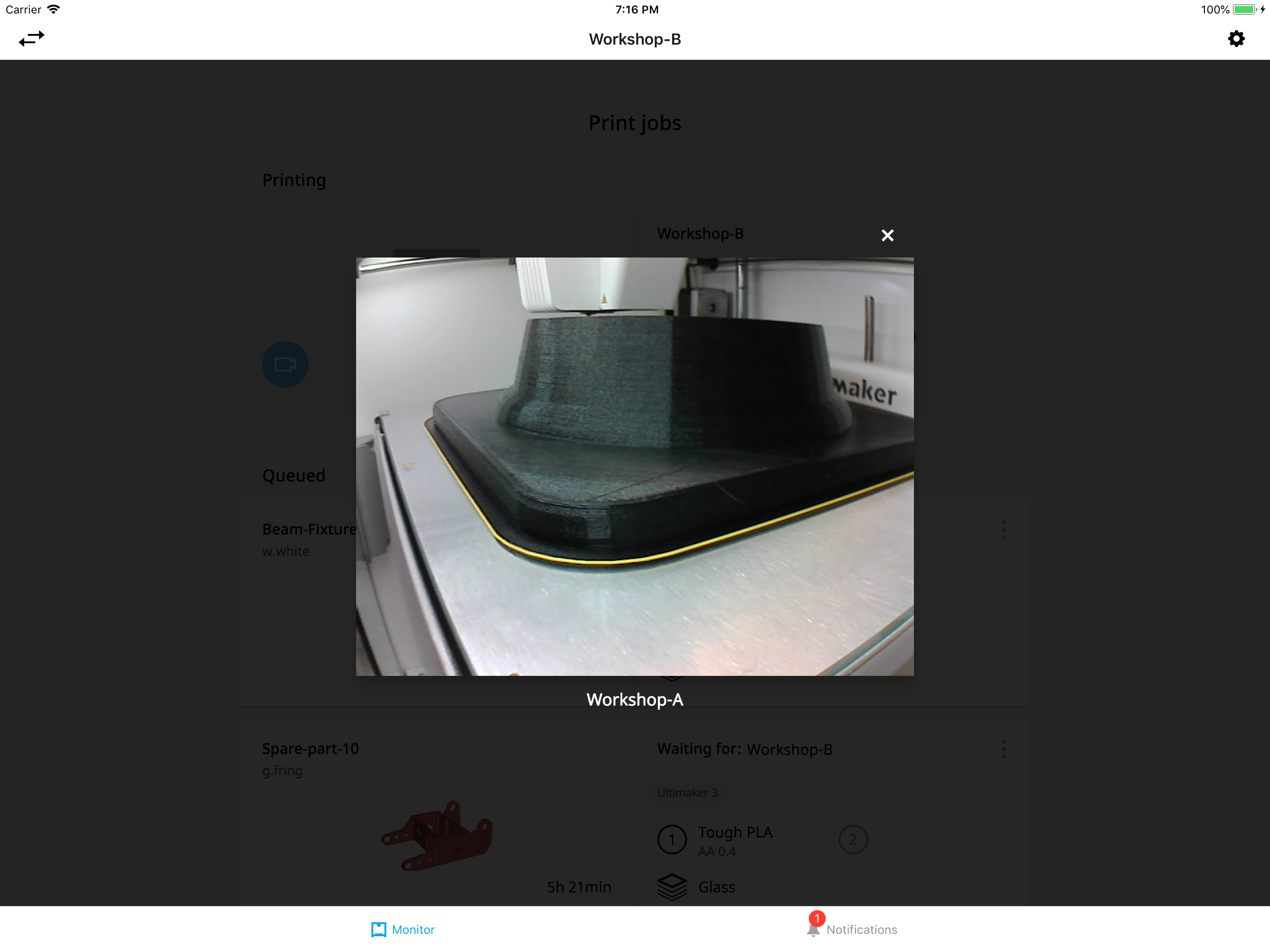Open the settings gear icon
The height and width of the screenshot is (952, 1270).
(x=1236, y=39)
